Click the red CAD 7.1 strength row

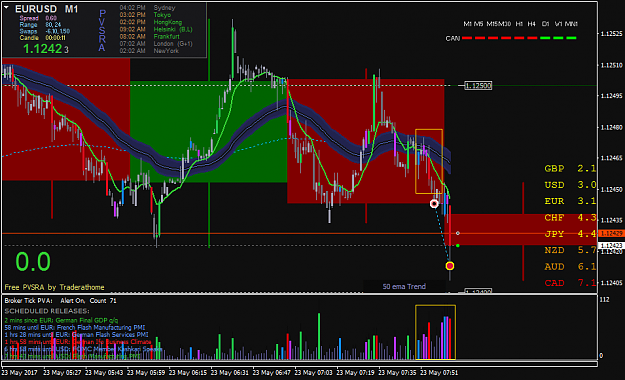570,283
